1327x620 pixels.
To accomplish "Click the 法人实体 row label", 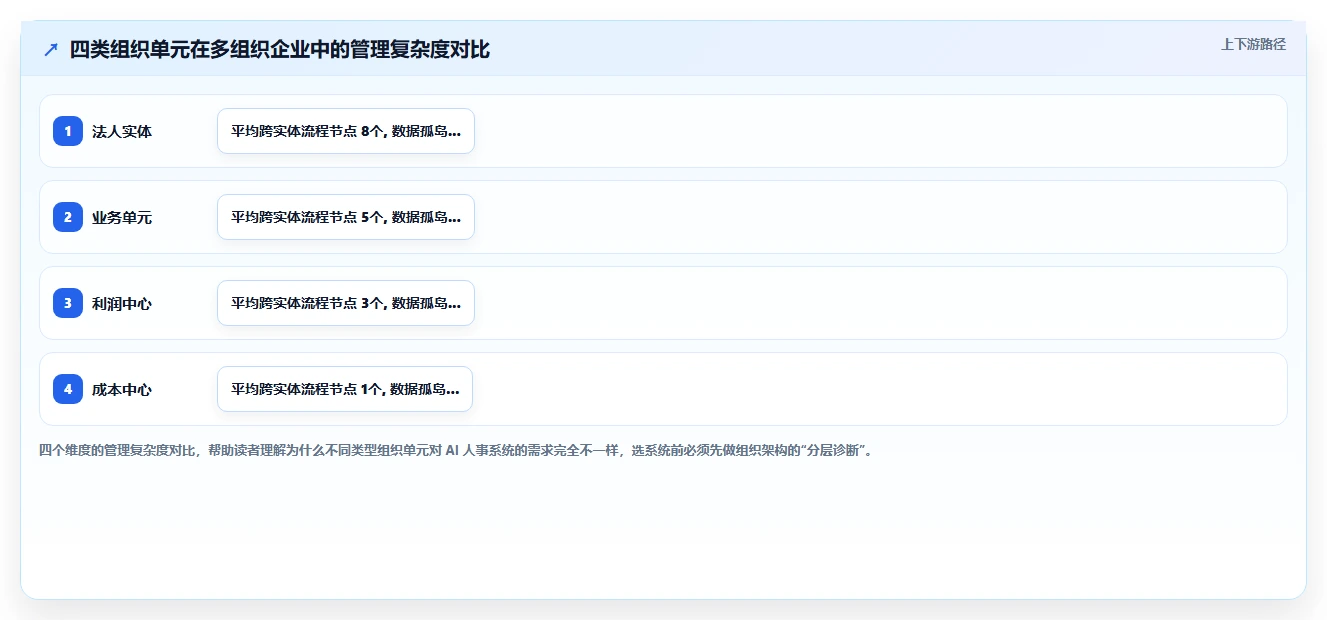I will click(122, 131).
